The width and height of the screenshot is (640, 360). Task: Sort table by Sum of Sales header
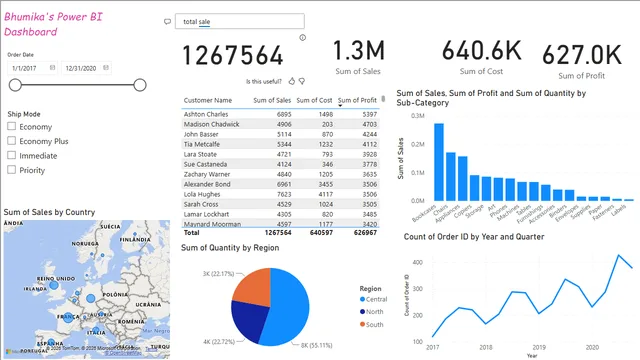(x=272, y=100)
